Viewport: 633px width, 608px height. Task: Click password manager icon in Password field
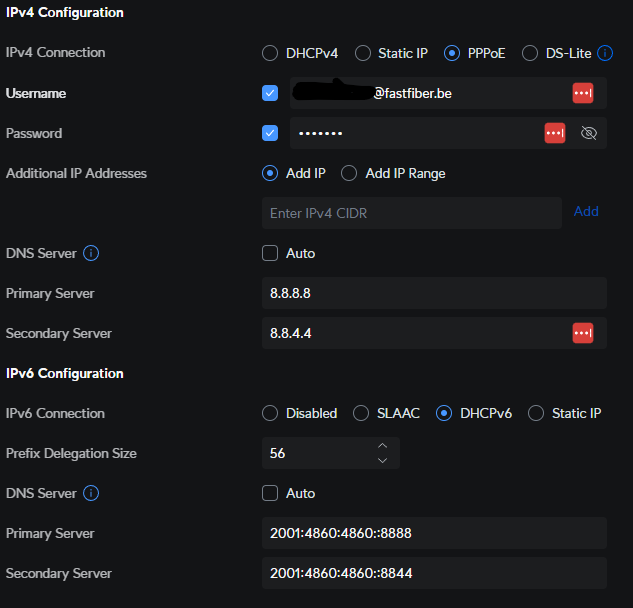[x=554, y=133]
